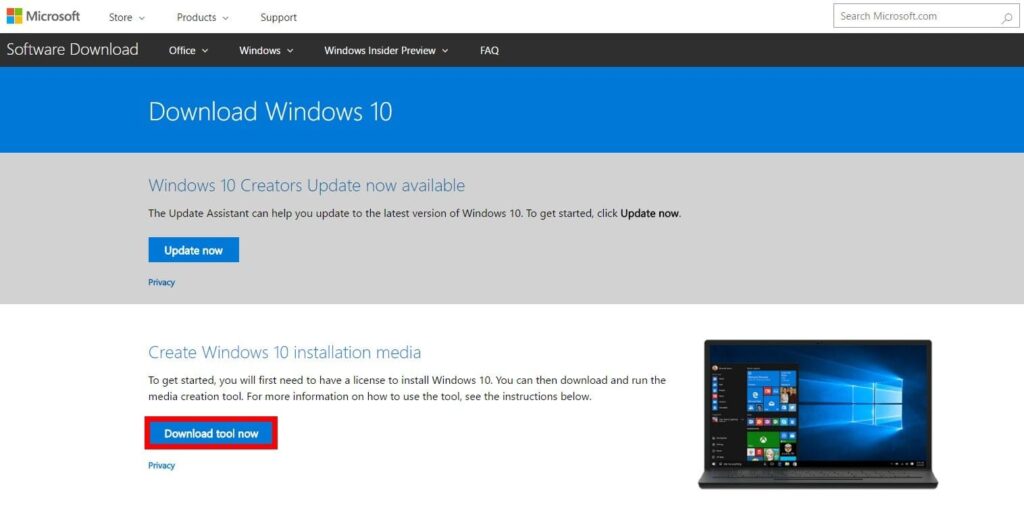The image size is (1024, 517).
Task: Click the magnifier search icon
Action: 1007,17
